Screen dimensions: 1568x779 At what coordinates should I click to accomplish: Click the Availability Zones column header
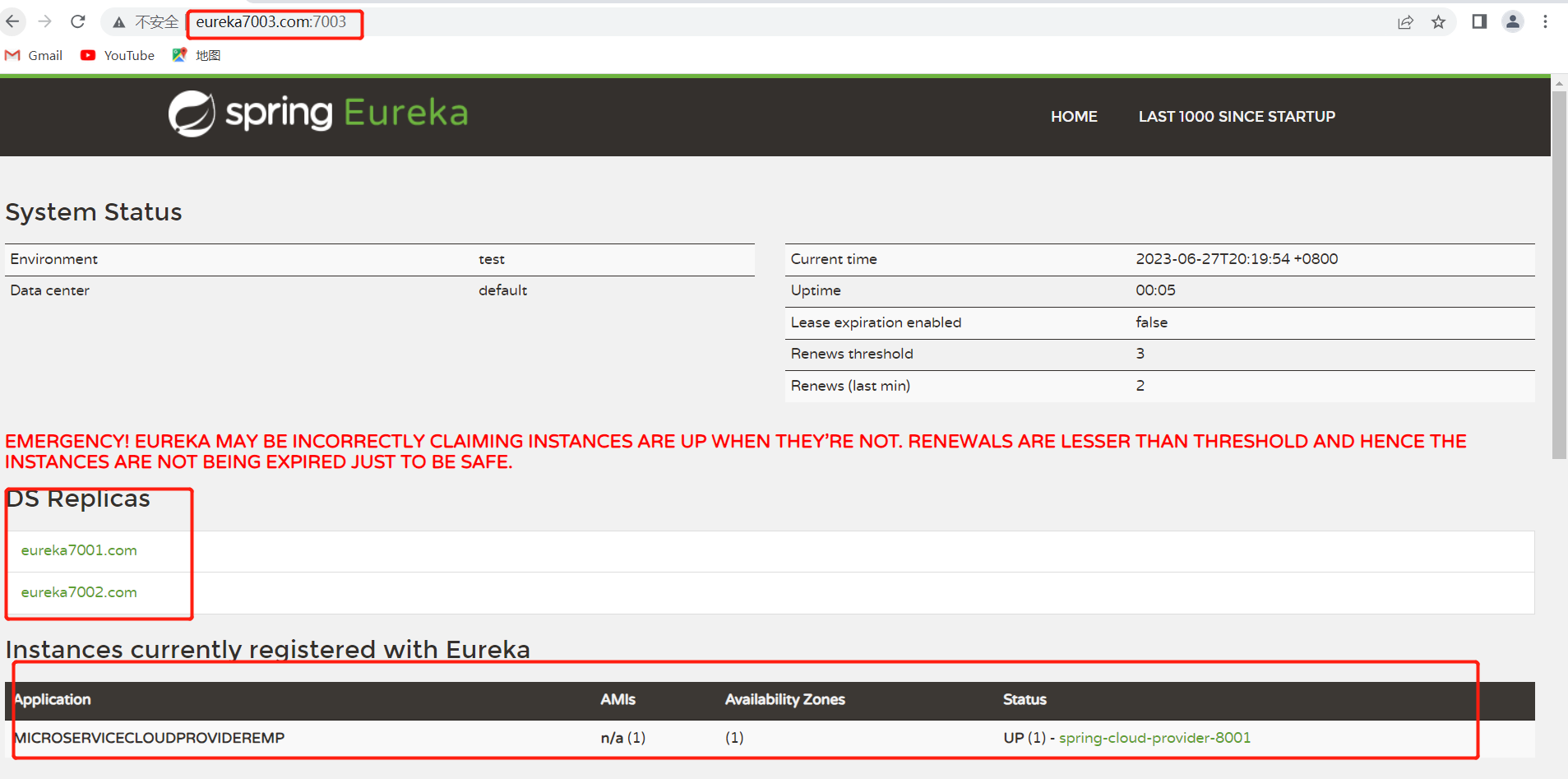(784, 699)
